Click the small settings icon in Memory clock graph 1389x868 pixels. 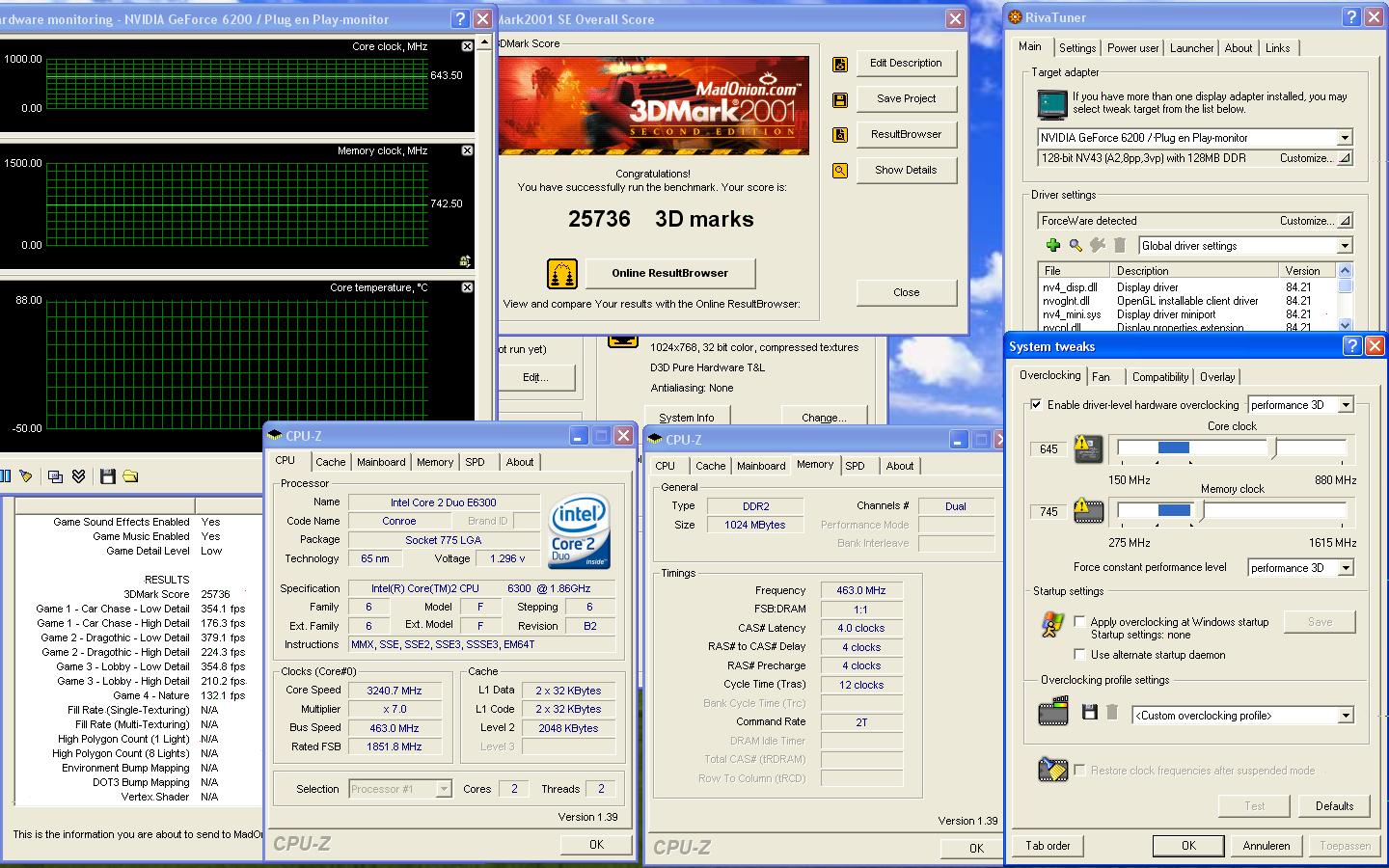466,260
